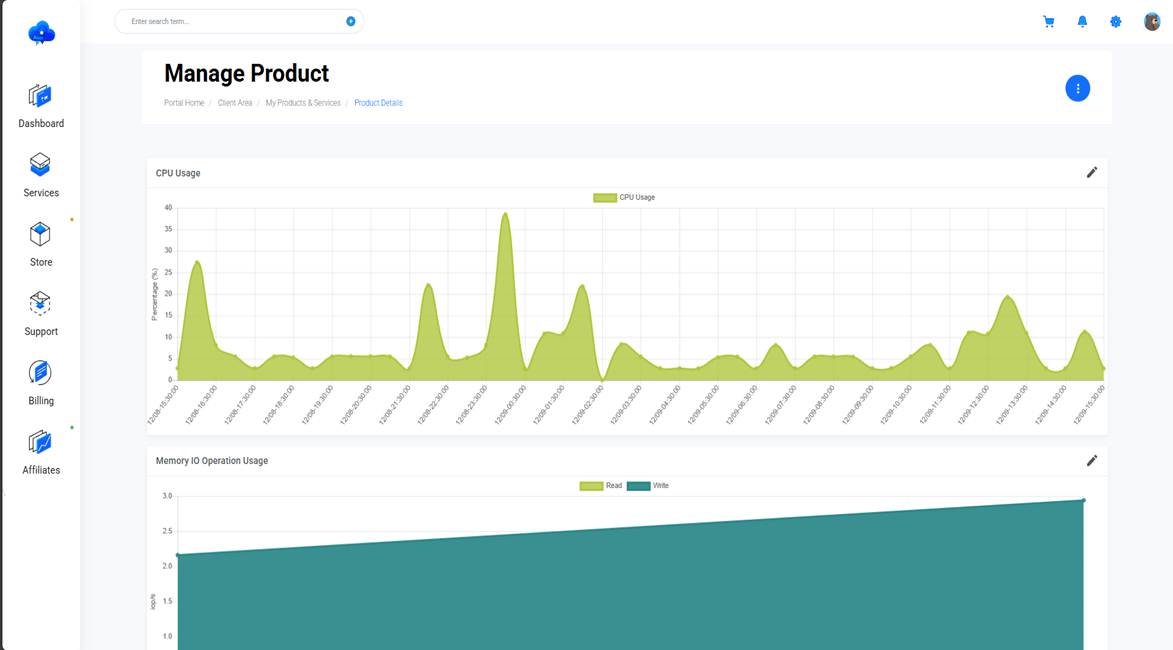Screen dimensions: 1173x650
Task: Open the Services section icon
Action: (40, 166)
